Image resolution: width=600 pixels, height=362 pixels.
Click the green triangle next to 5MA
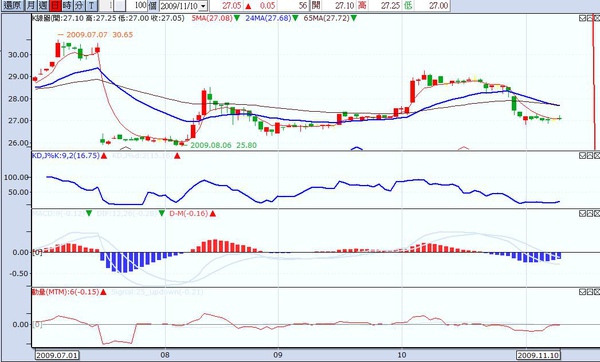[237, 18]
